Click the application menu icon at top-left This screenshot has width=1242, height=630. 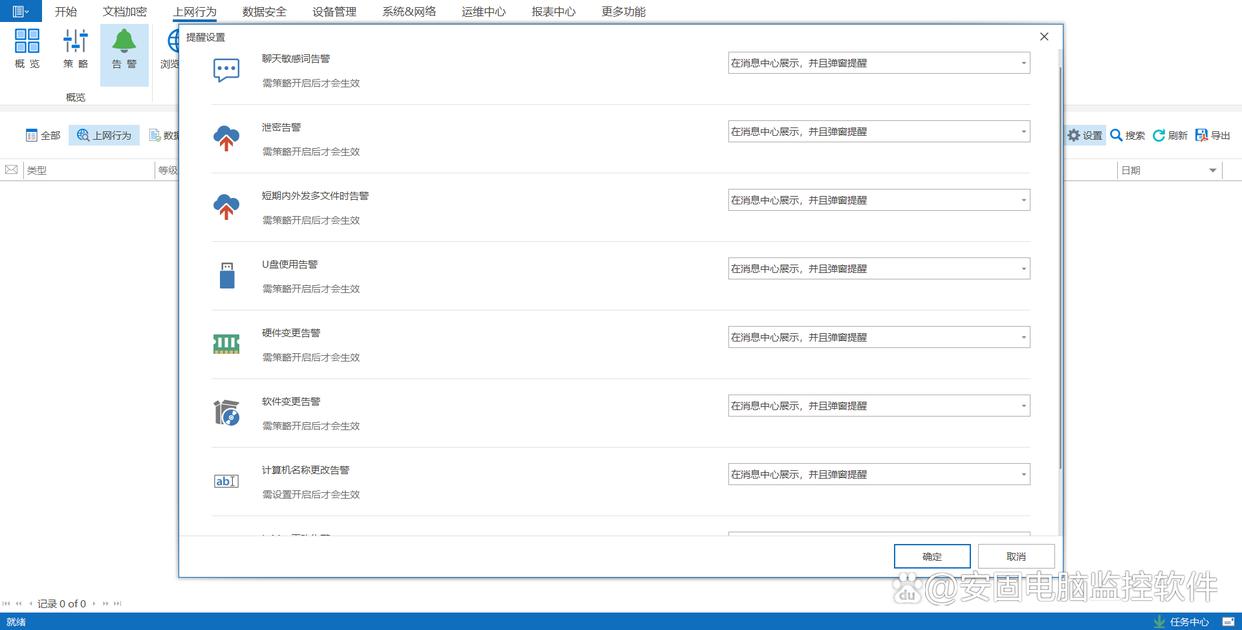(20, 11)
